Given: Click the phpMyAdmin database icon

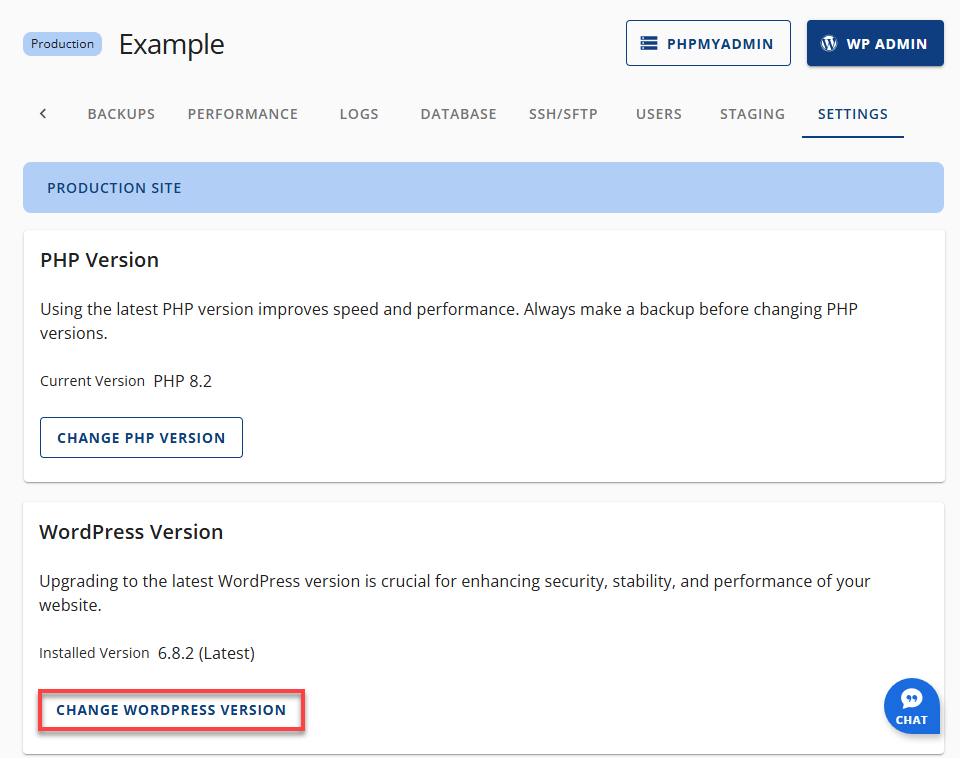Looking at the screenshot, I should pos(651,42).
